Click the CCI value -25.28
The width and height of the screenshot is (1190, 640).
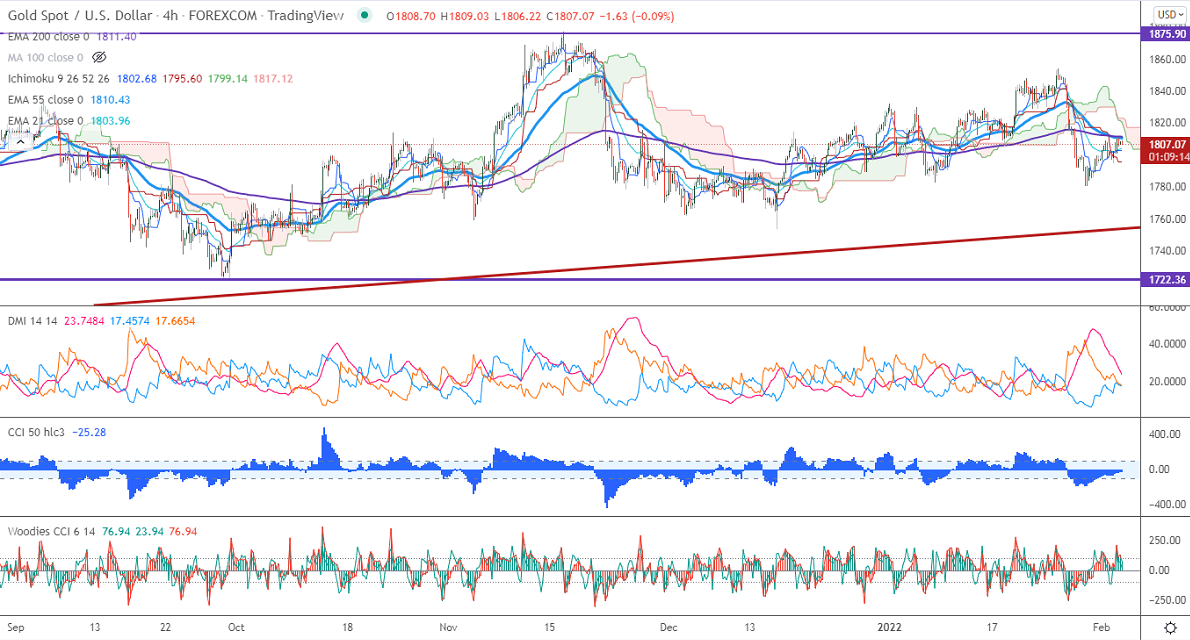(89, 433)
